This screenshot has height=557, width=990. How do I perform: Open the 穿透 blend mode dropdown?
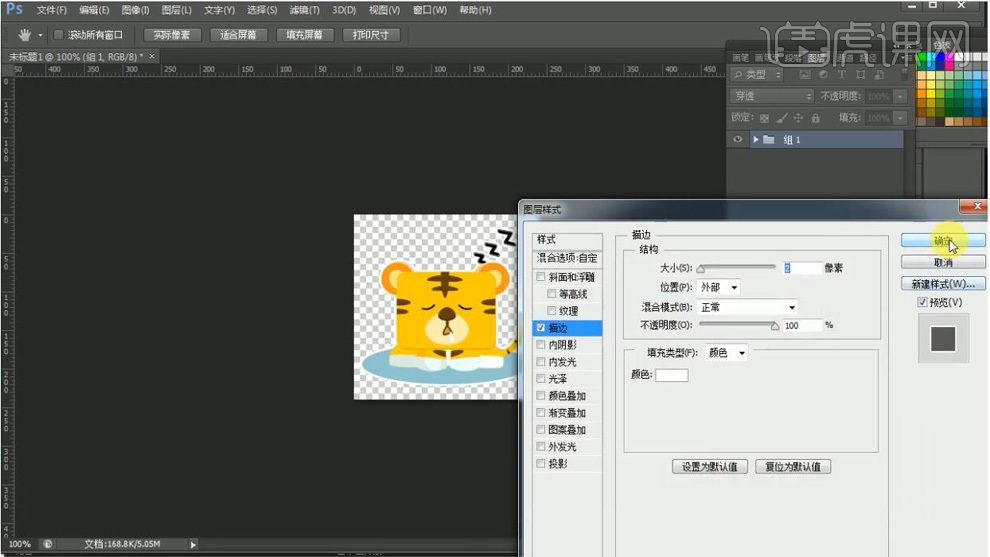pyautogui.click(x=772, y=96)
